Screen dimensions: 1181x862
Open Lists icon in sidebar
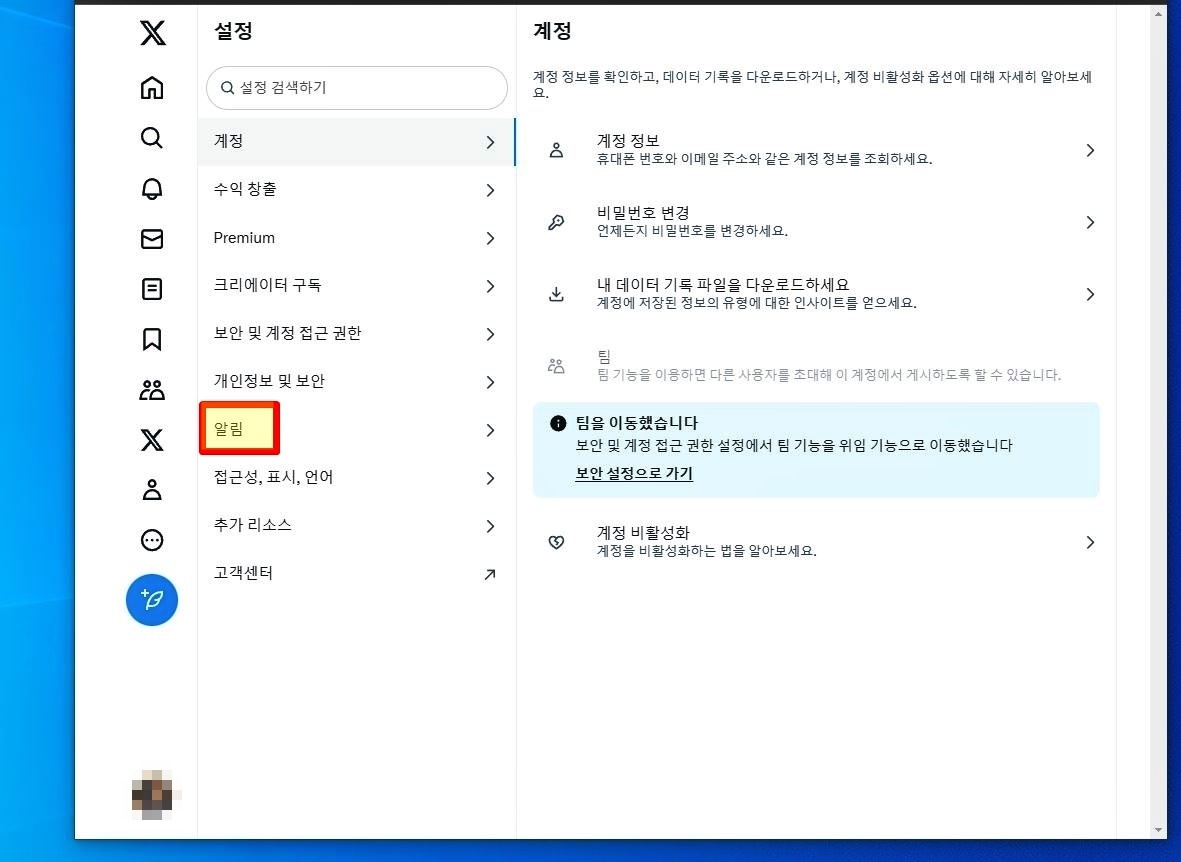tap(152, 289)
